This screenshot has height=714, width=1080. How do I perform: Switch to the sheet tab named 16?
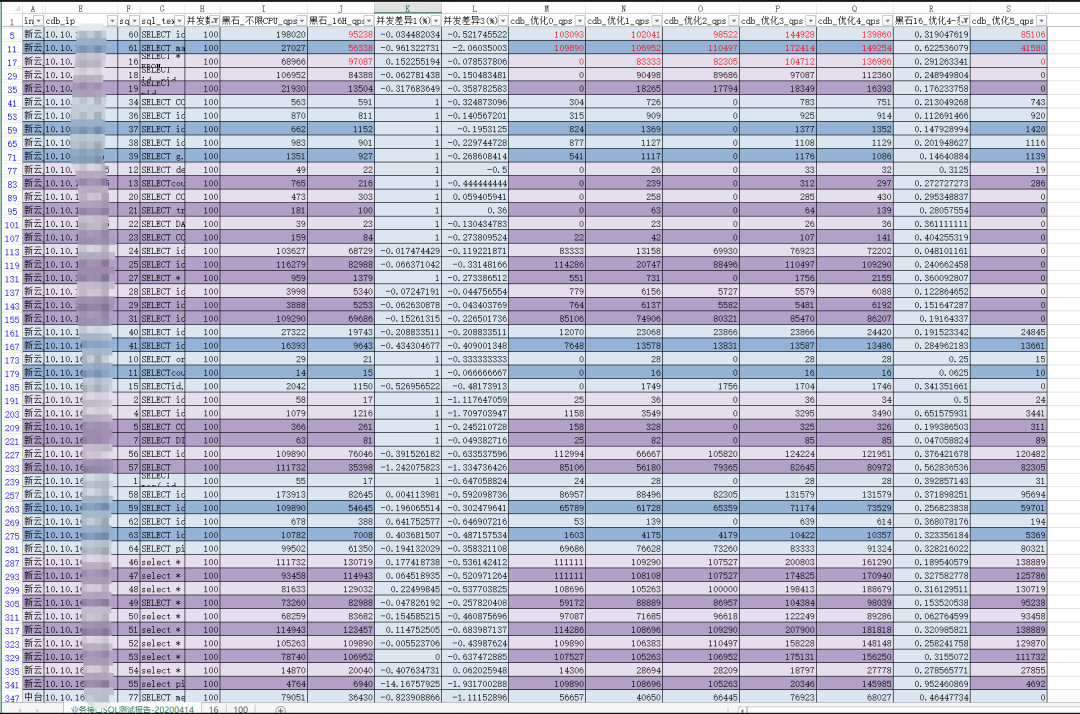point(214,709)
